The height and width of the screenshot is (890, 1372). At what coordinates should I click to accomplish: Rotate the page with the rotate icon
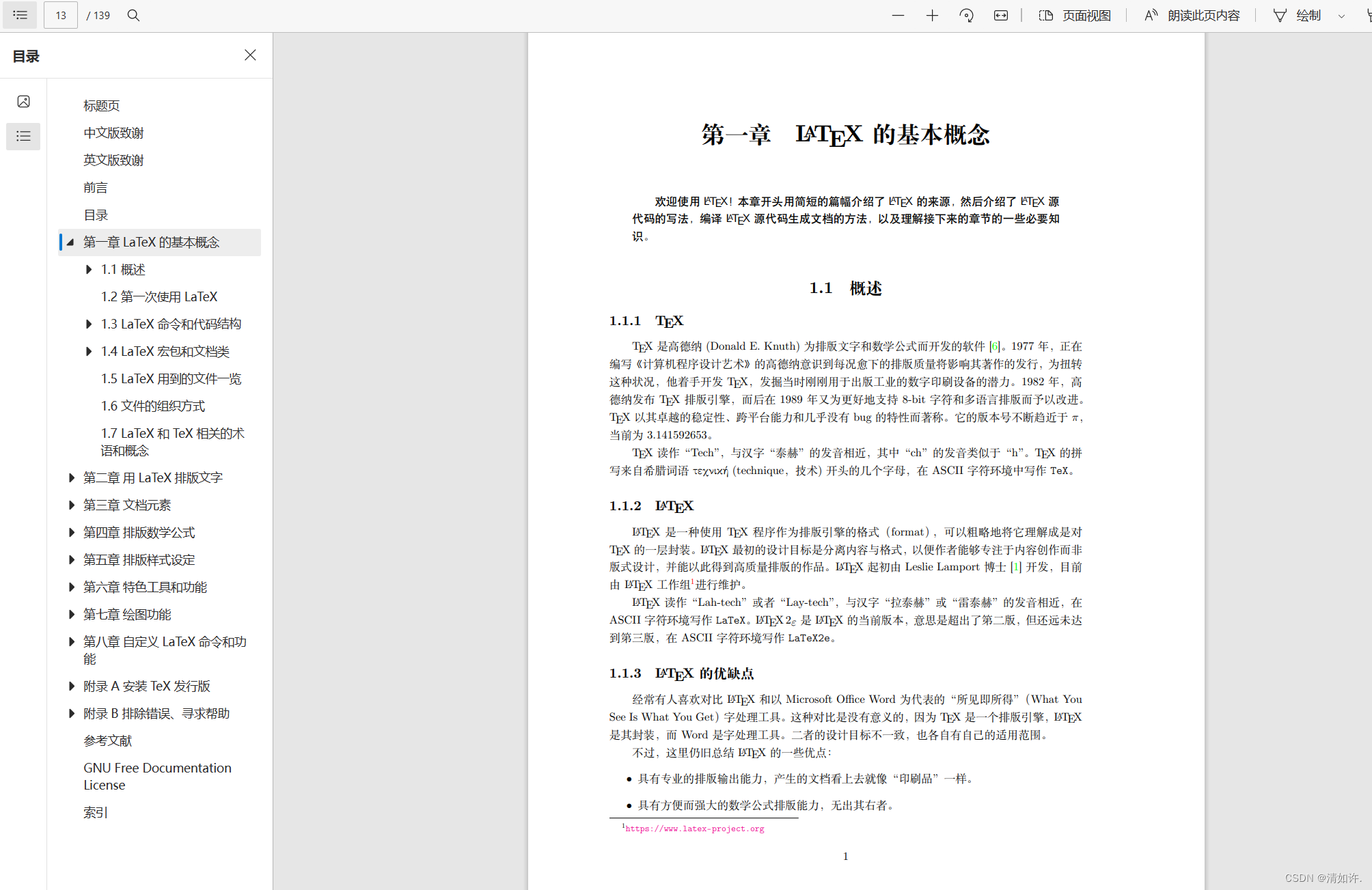point(966,15)
